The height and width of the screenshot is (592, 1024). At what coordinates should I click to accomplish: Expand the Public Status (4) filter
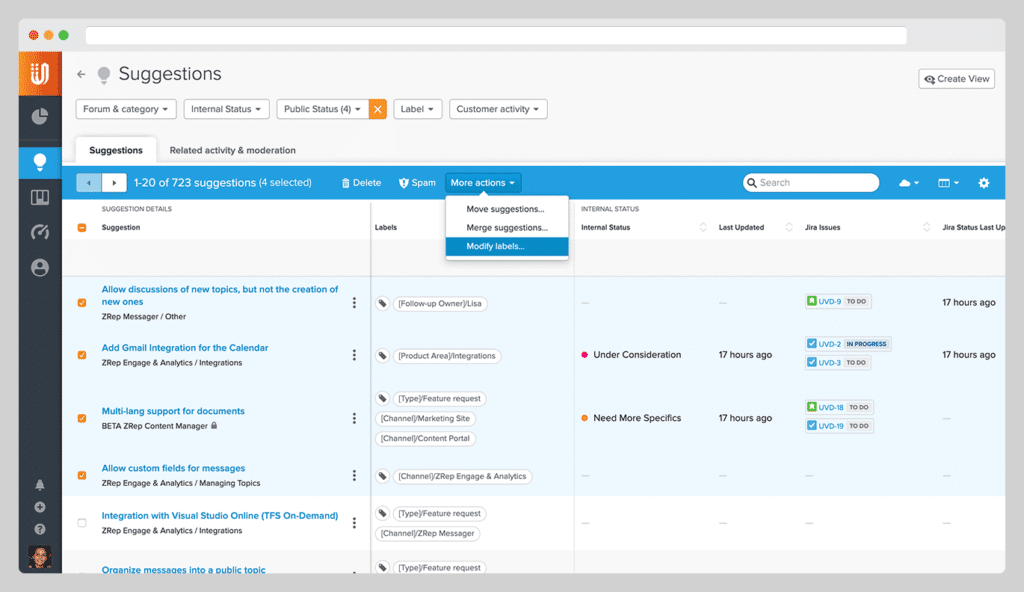click(x=323, y=109)
